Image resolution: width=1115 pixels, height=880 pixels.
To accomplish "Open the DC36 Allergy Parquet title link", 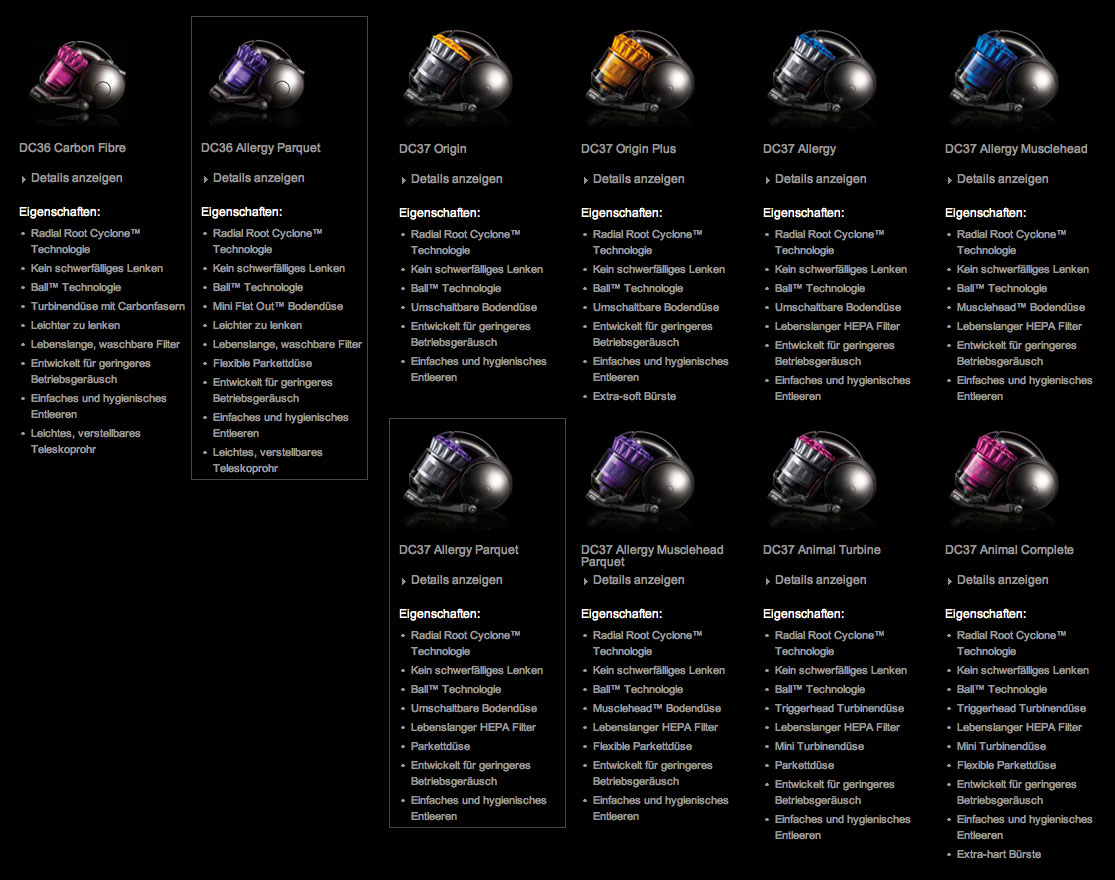I will click(x=261, y=148).
